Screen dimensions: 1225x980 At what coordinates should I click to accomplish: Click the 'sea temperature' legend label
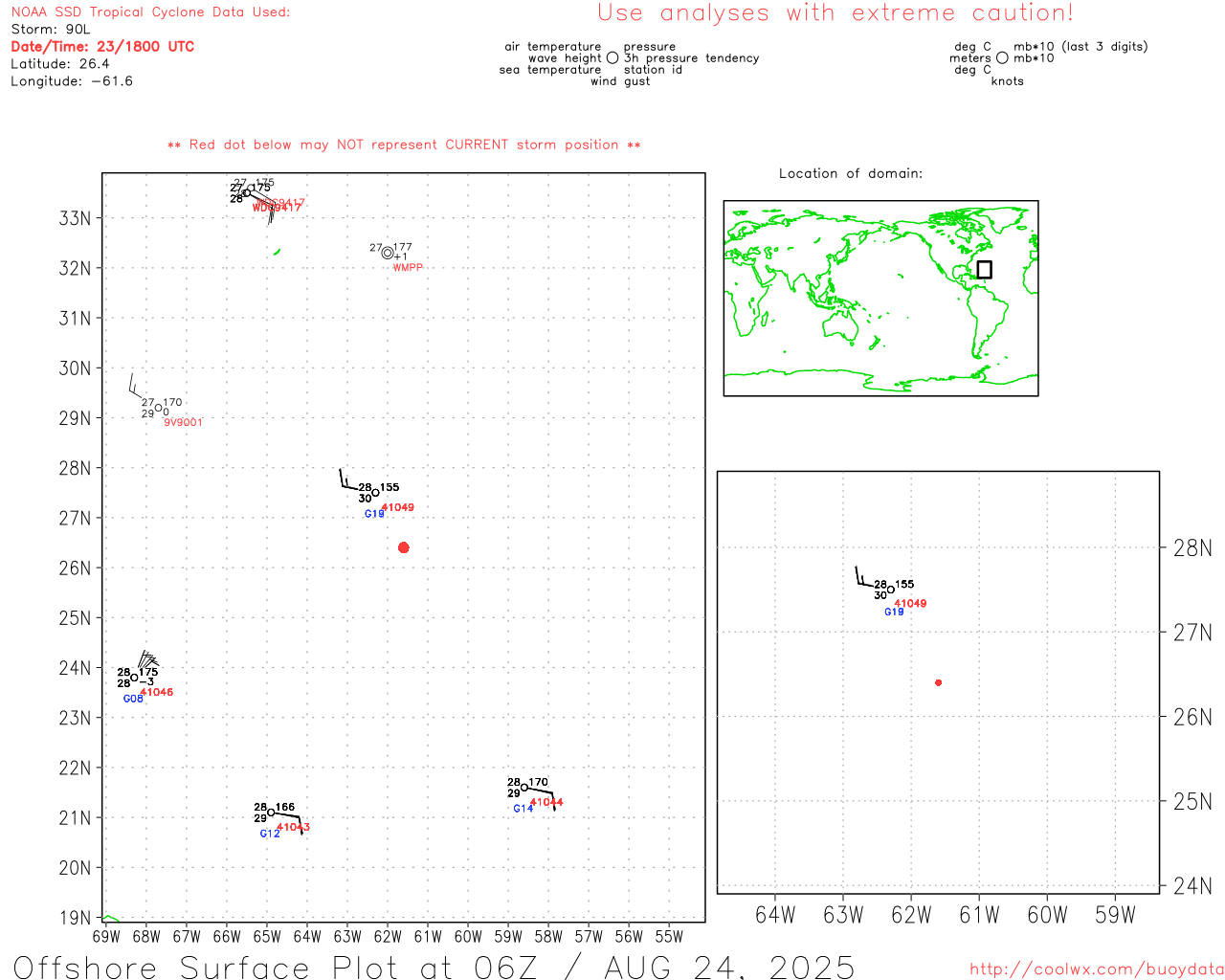click(x=550, y=70)
